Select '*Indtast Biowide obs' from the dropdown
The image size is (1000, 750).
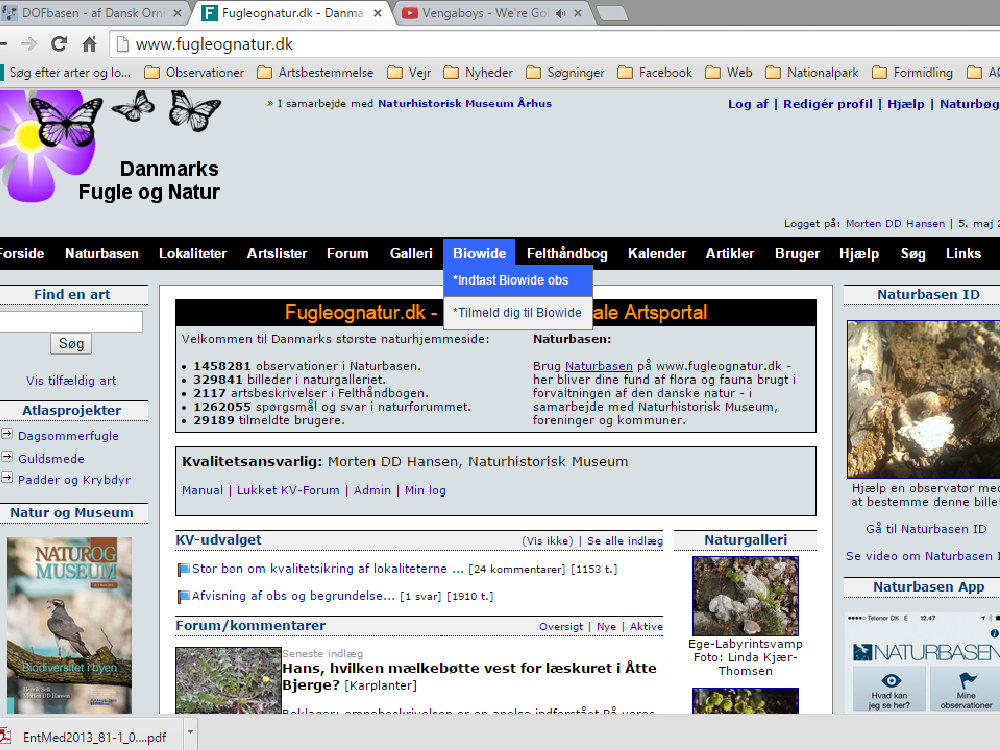click(x=517, y=281)
